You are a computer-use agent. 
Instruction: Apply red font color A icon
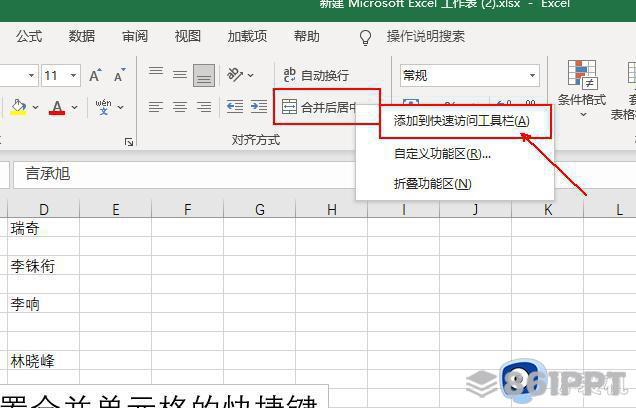[x=57, y=107]
